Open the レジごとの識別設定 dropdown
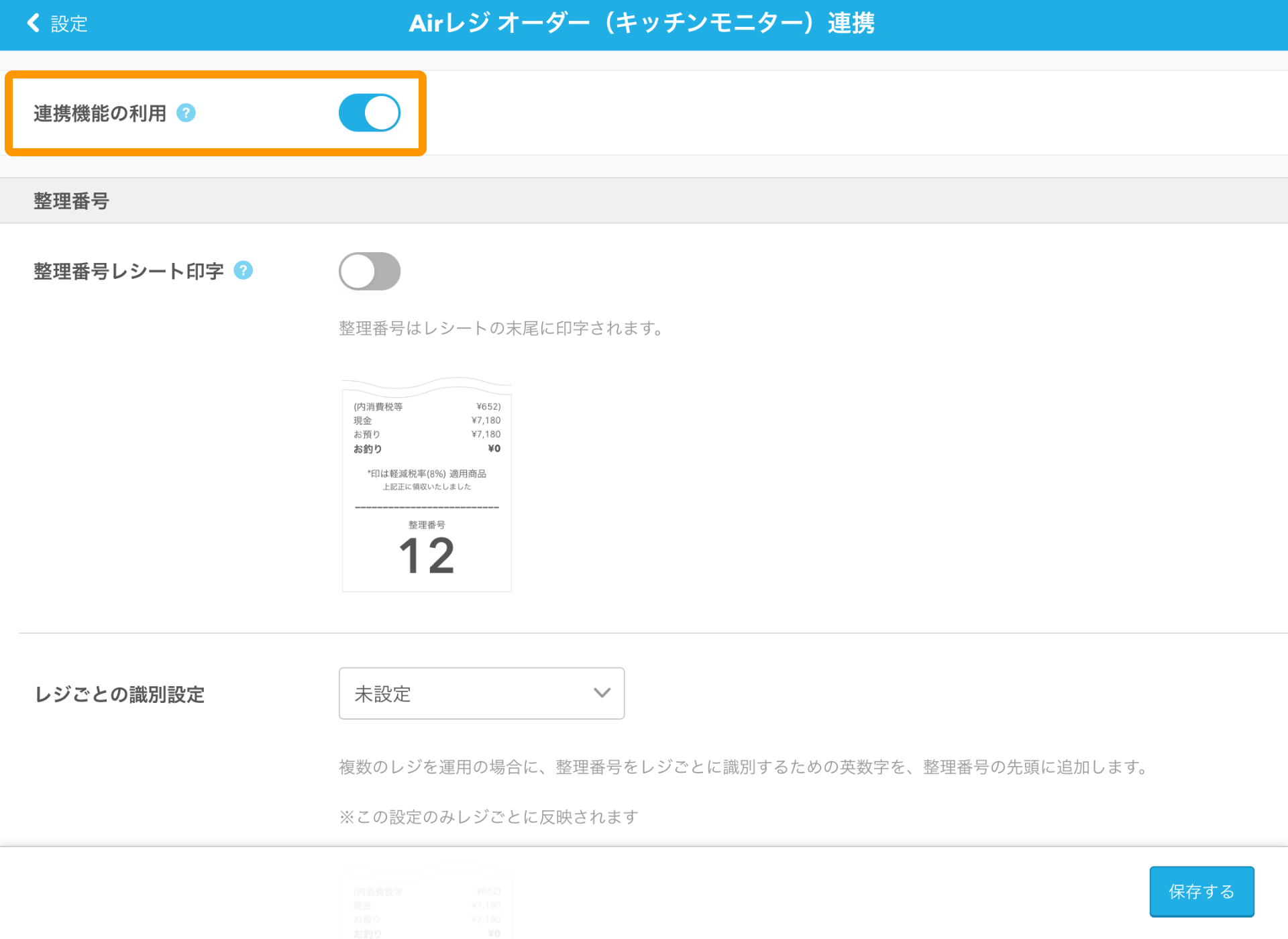 tap(482, 693)
